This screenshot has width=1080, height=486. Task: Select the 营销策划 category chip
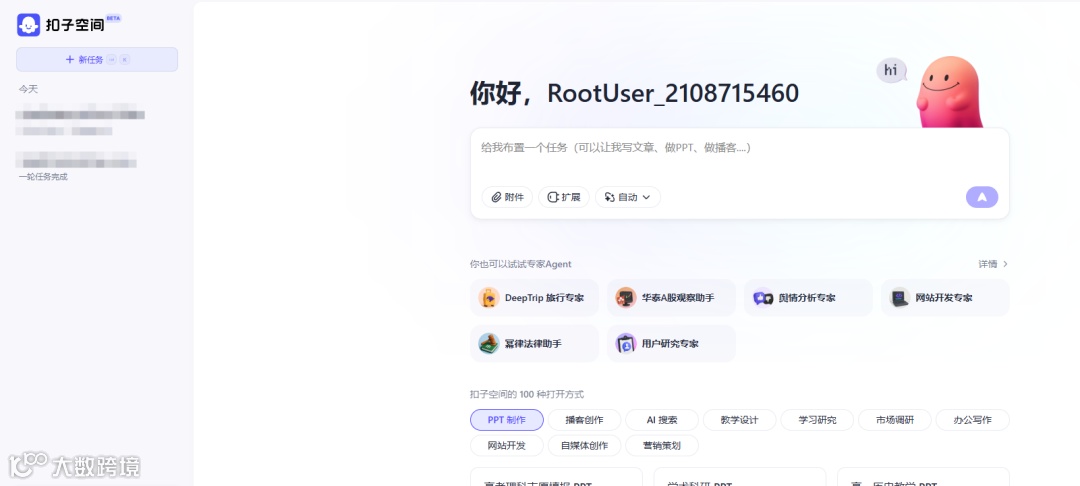[x=662, y=445]
